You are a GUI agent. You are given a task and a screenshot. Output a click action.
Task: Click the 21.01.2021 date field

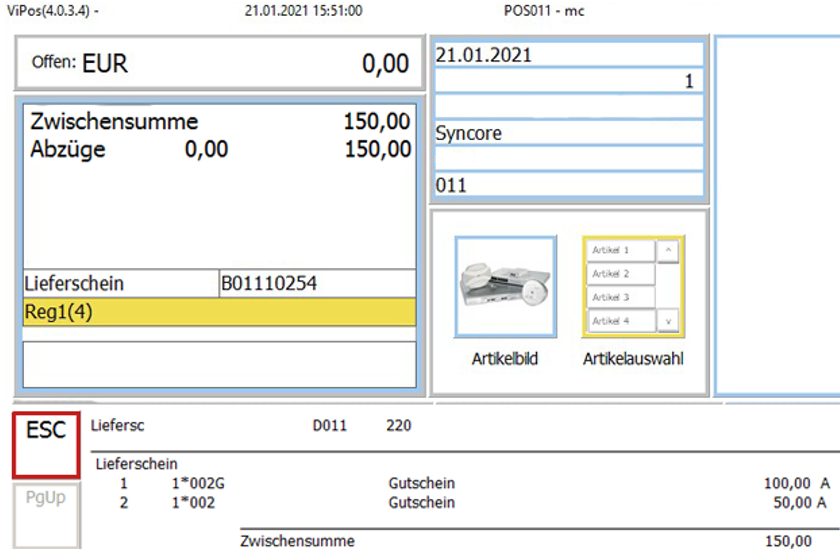pyautogui.click(x=568, y=55)
